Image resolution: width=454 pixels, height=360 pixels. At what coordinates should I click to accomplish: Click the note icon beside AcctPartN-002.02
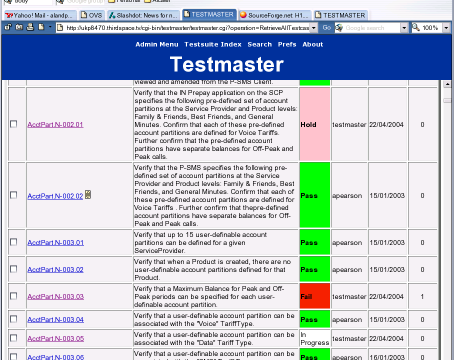point(88,195)
